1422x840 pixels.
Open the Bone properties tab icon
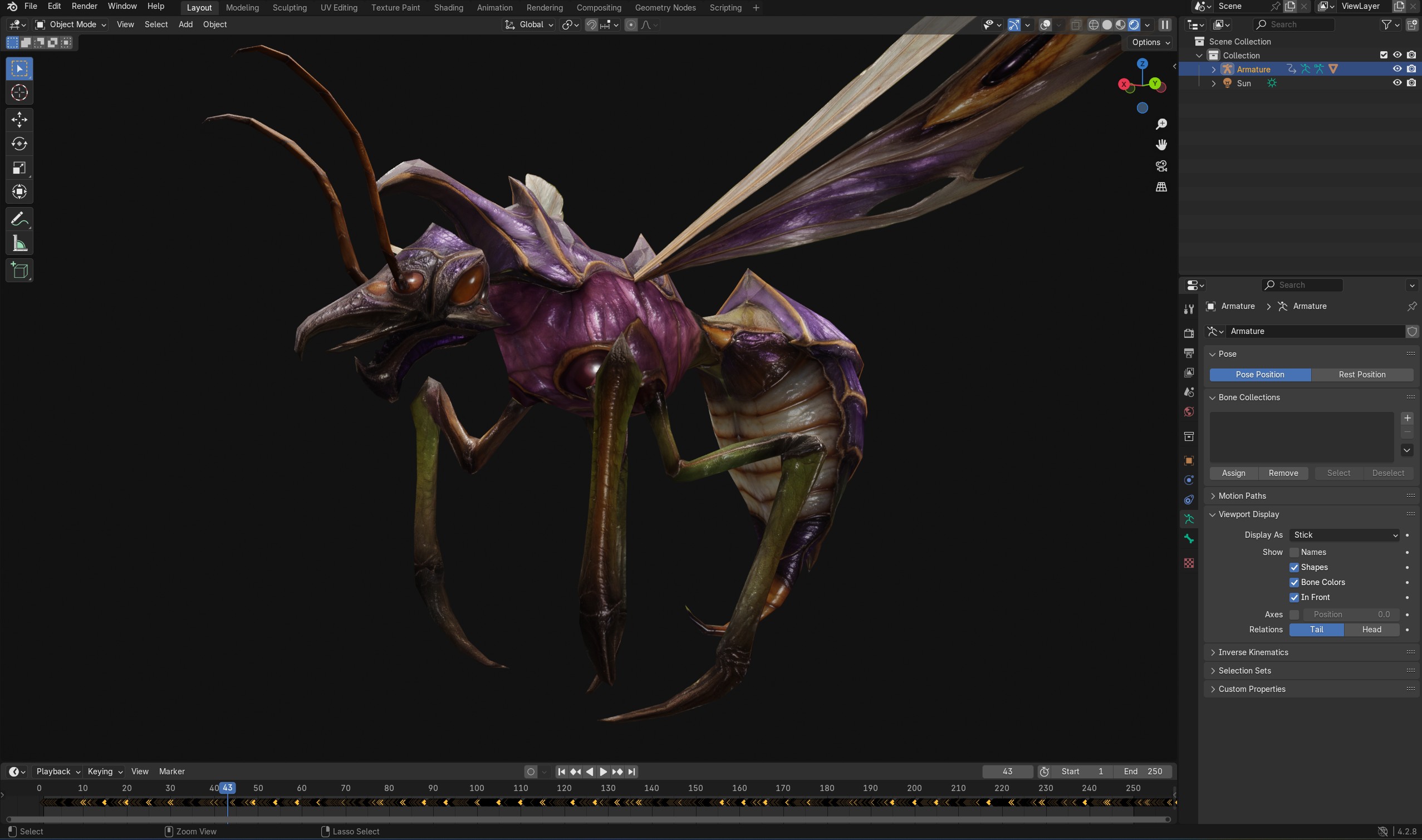pyautogui.click(x=1189, y=539)
